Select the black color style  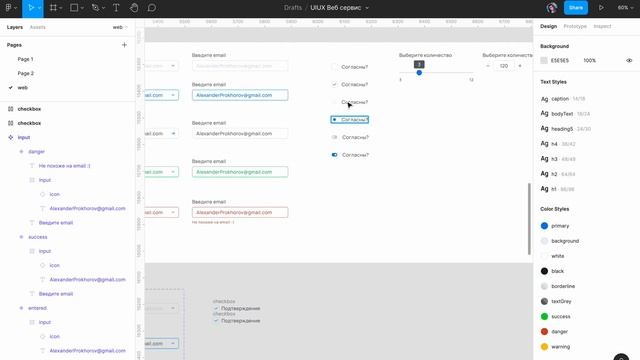click(x=552, y=271)
